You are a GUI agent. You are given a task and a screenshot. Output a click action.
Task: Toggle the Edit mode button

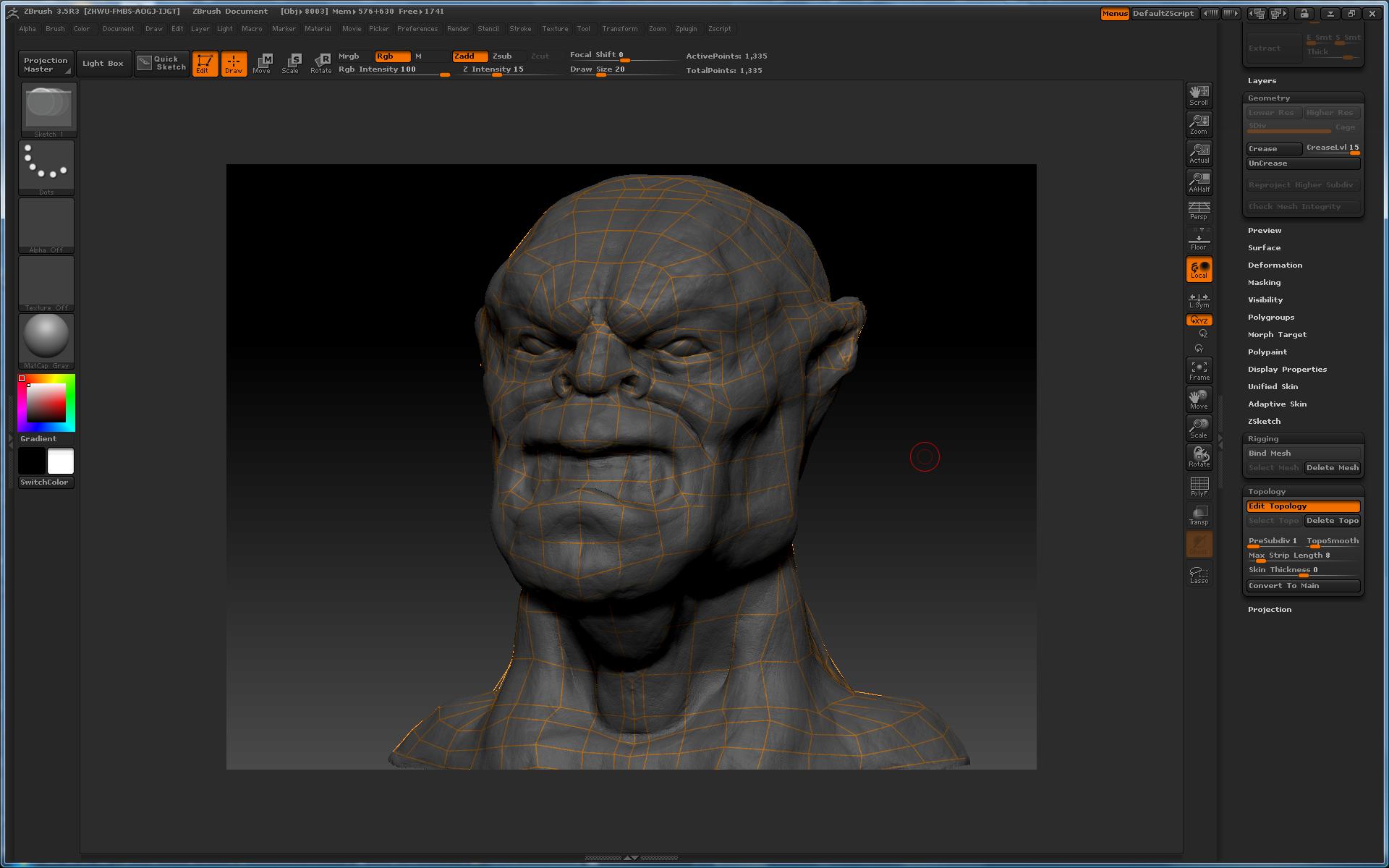[204, 62]
